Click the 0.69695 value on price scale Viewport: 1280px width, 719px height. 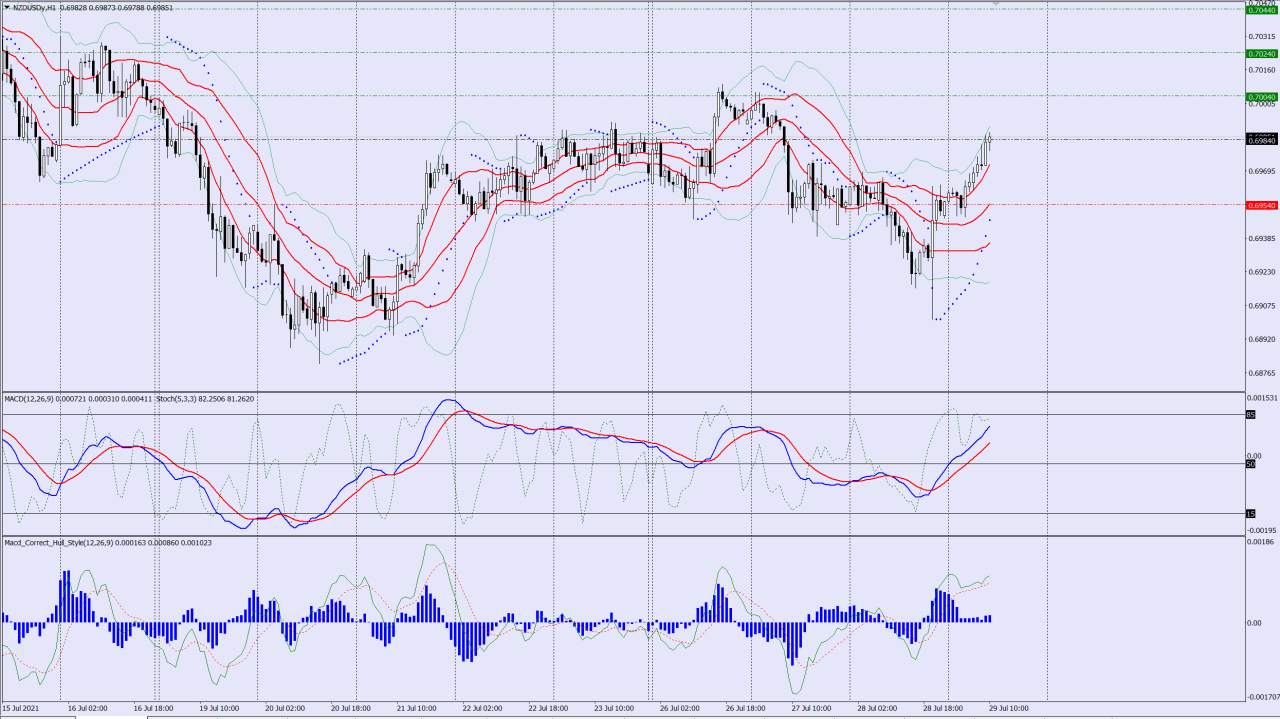point(1263,171)
